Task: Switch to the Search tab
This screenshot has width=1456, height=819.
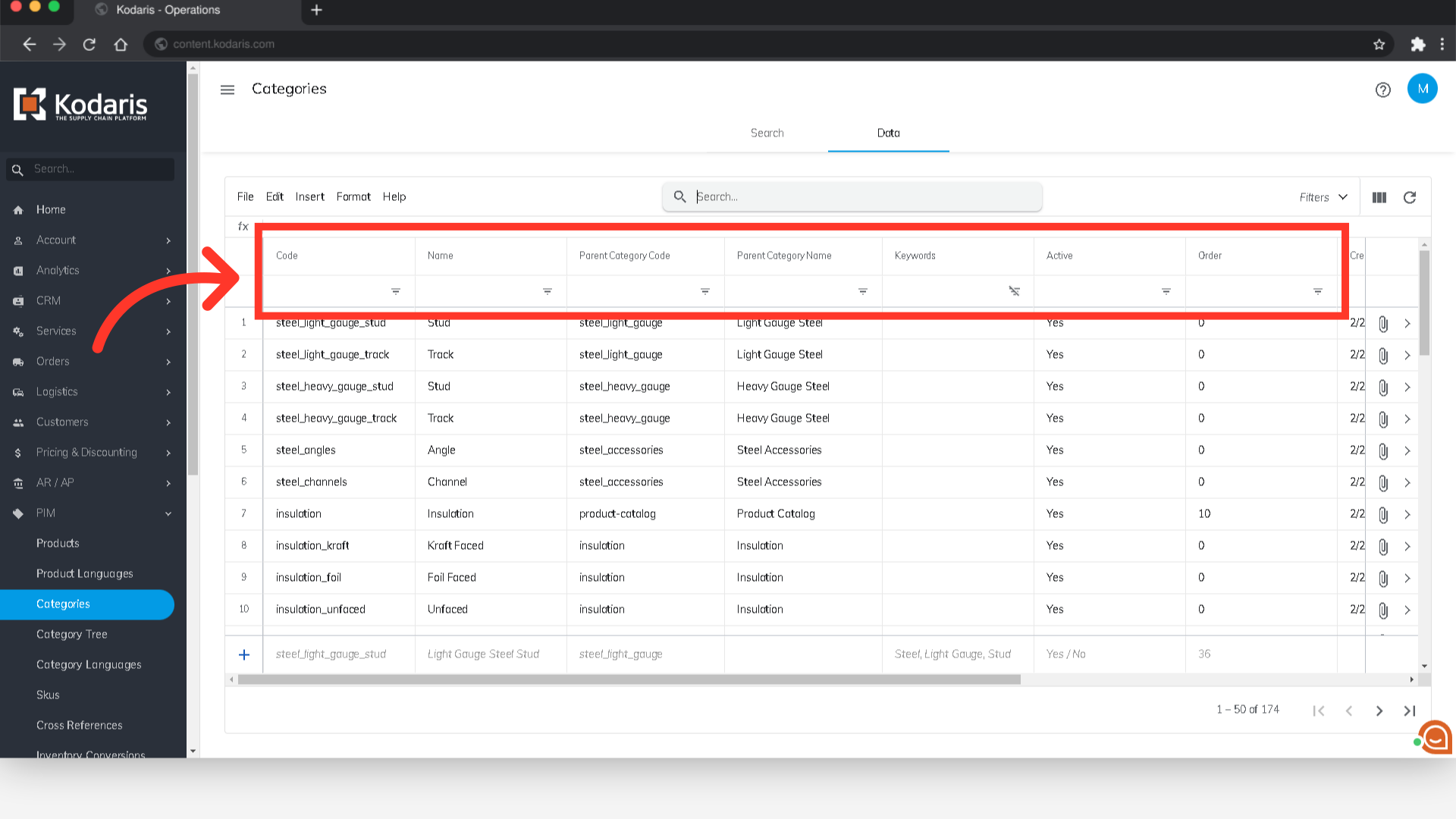Action: click(767, 133)
